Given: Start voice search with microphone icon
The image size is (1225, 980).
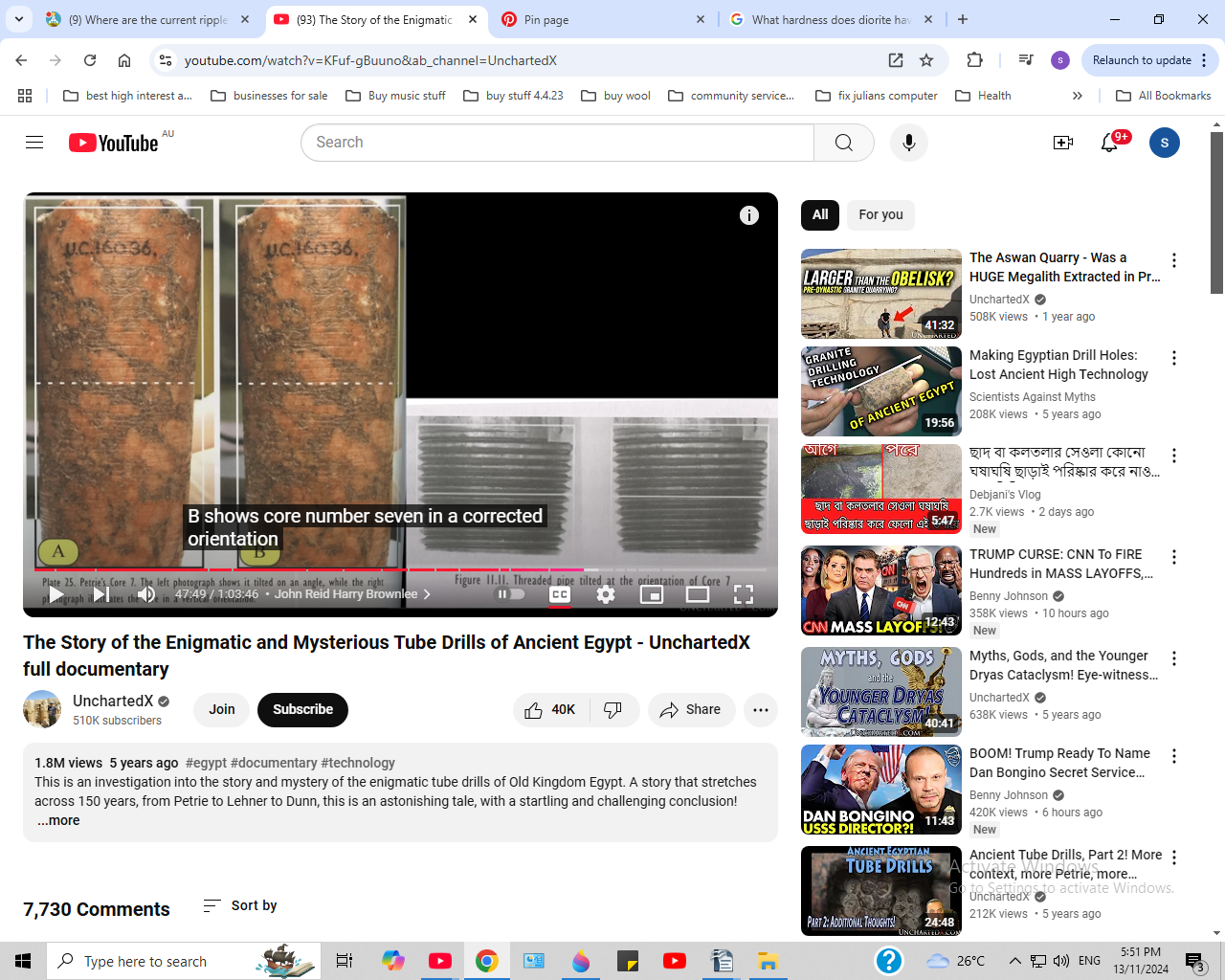Looking at the screenshot, I should pos(908,143).
